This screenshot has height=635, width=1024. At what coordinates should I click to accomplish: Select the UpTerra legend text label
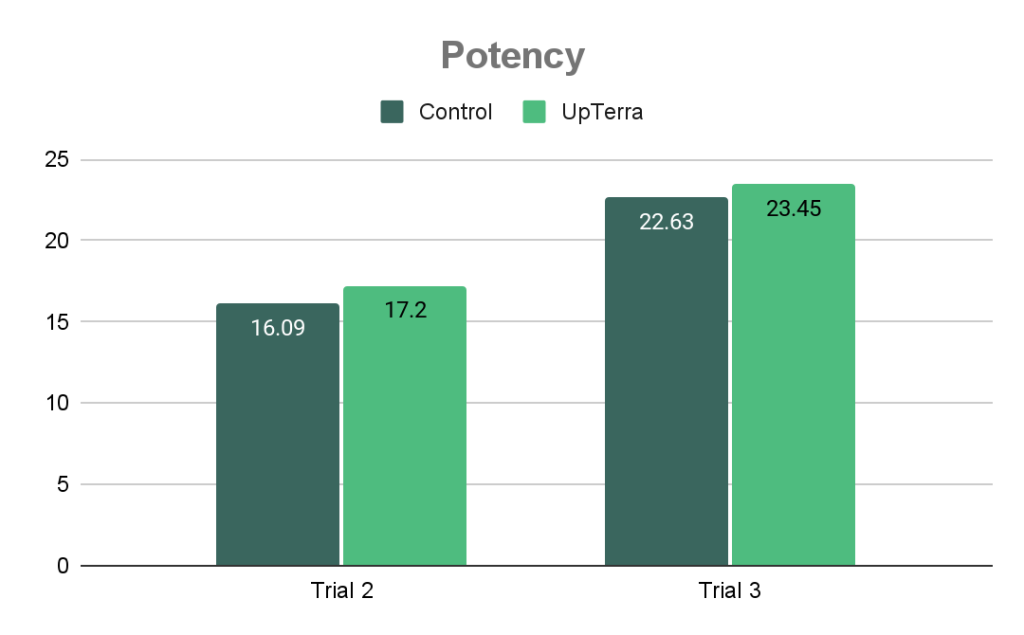click(603, 112)
